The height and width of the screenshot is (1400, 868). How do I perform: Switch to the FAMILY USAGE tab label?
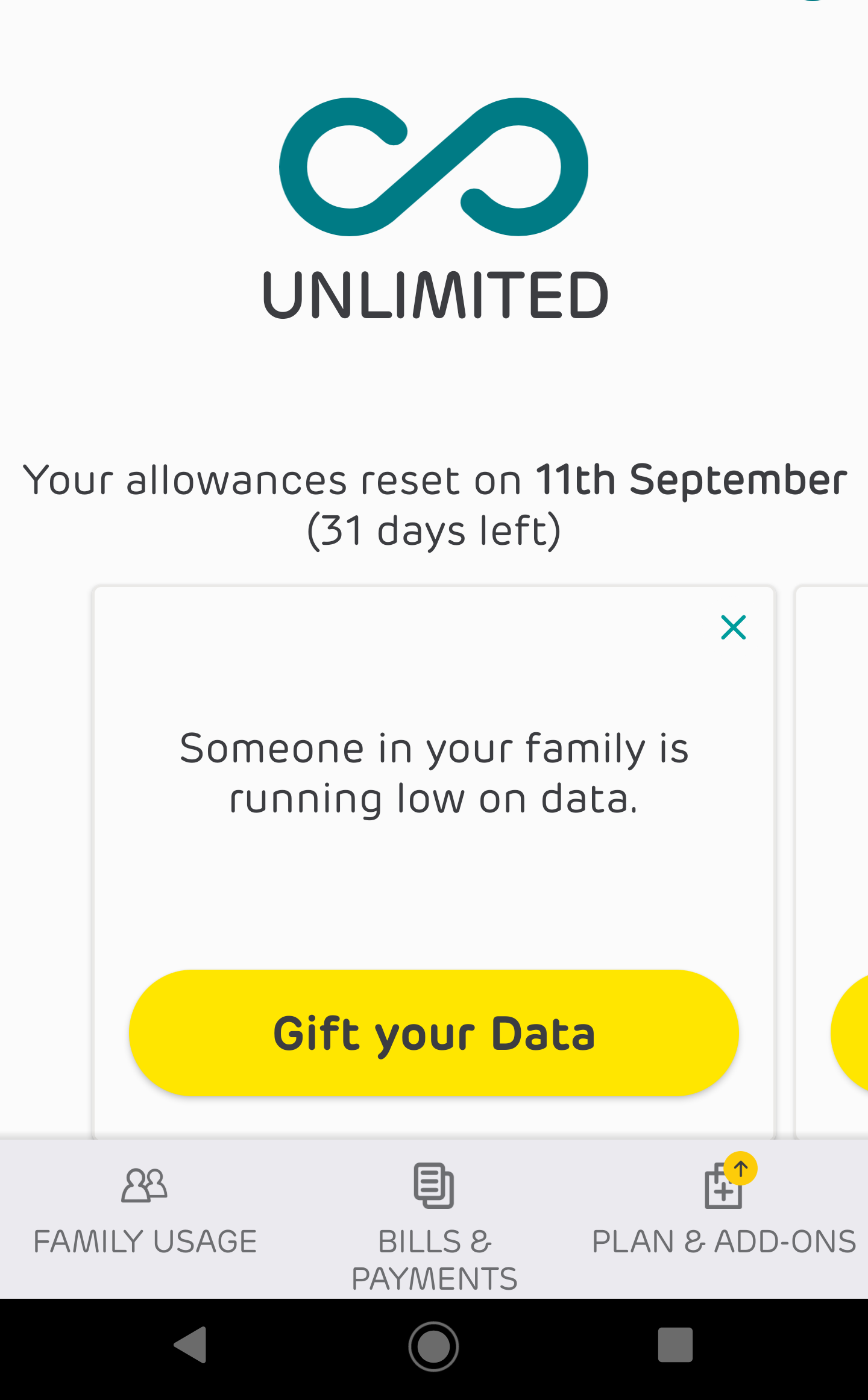(145, 1242)
